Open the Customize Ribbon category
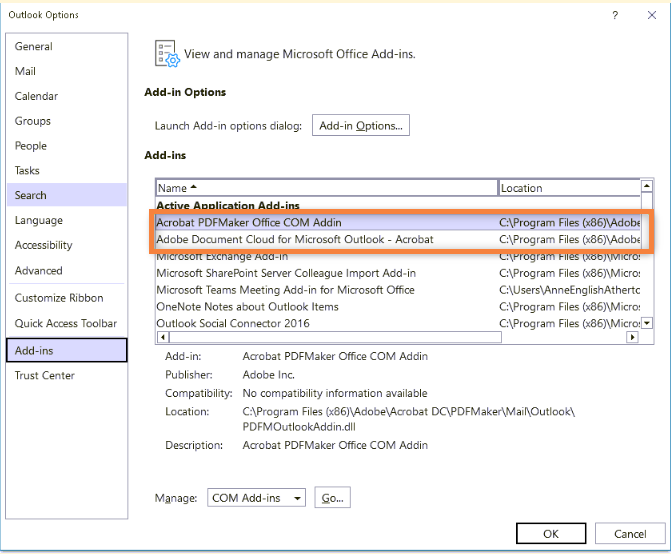The height and width of the screenshot is (554, 671). 67,298
